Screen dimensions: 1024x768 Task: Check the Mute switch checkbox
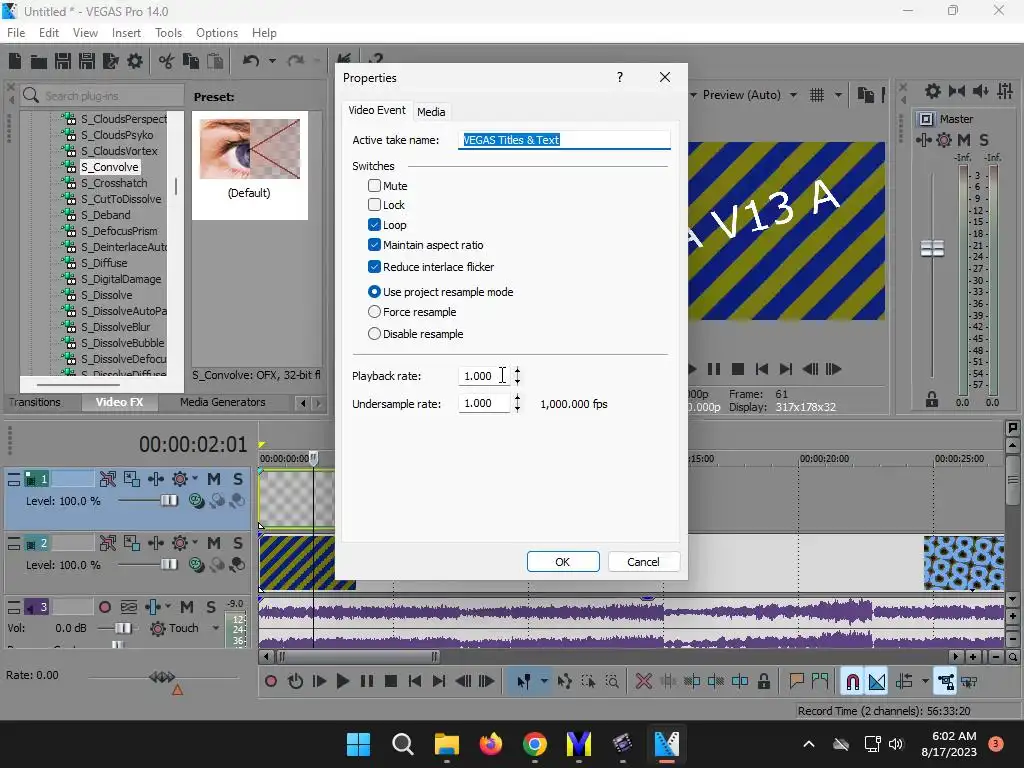(374, 185)
